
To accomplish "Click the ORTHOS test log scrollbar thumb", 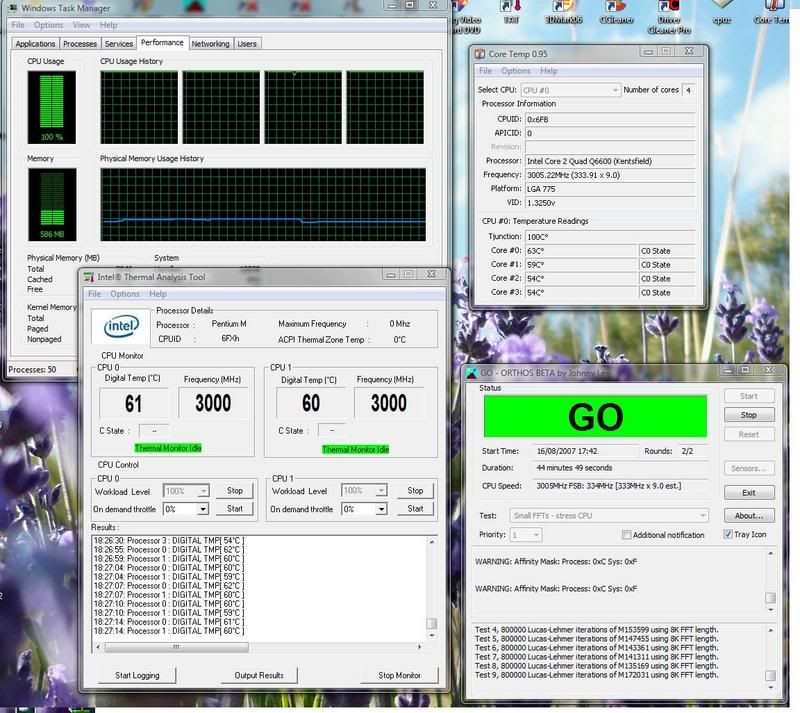I will (770, 675).
